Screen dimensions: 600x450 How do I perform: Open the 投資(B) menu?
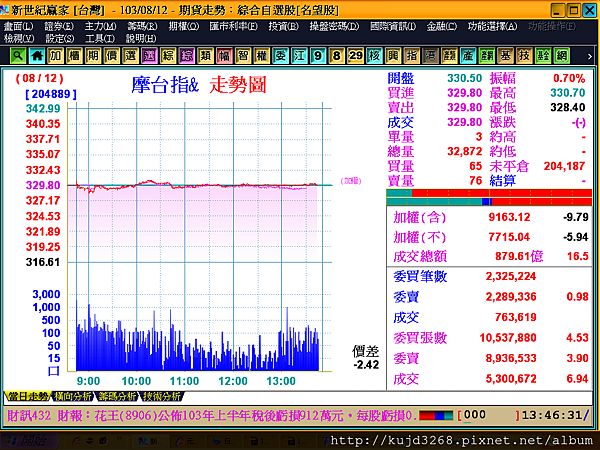(x=284, y=26)
